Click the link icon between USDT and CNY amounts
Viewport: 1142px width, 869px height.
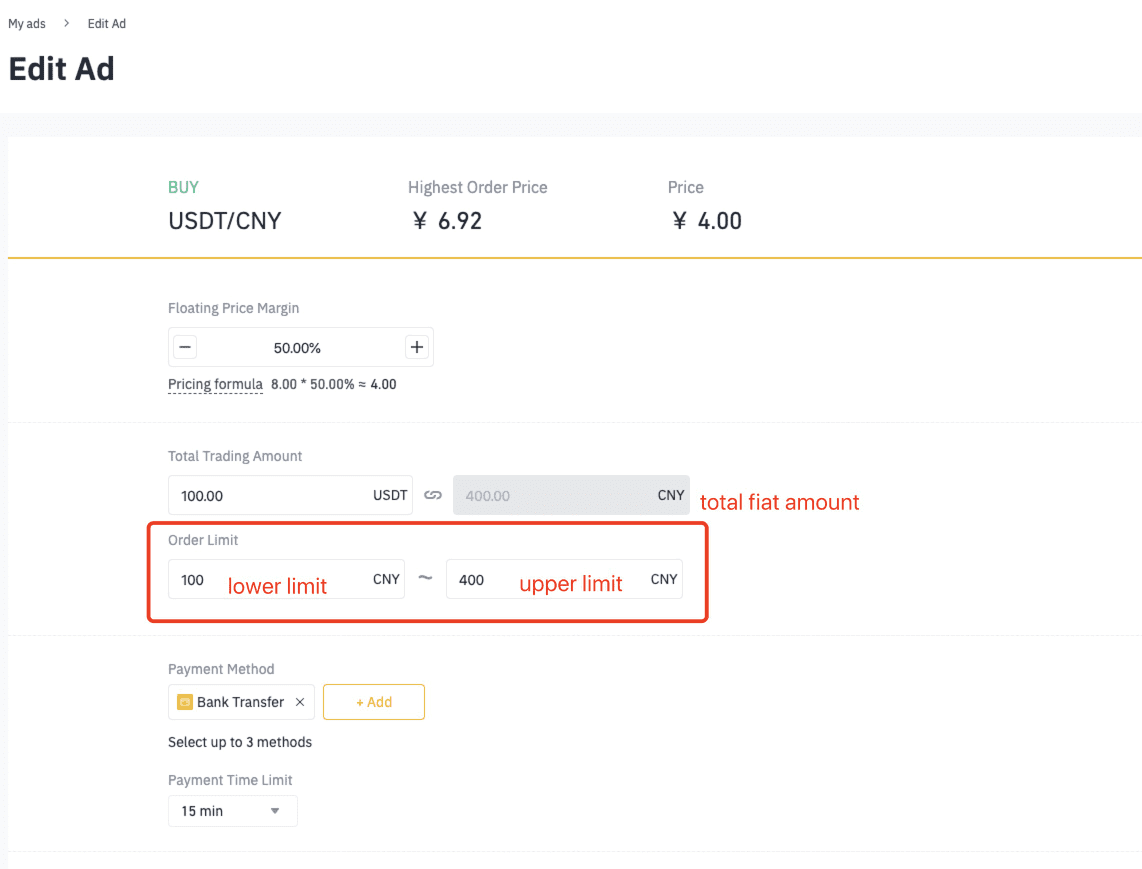click(x=433, y=495)
